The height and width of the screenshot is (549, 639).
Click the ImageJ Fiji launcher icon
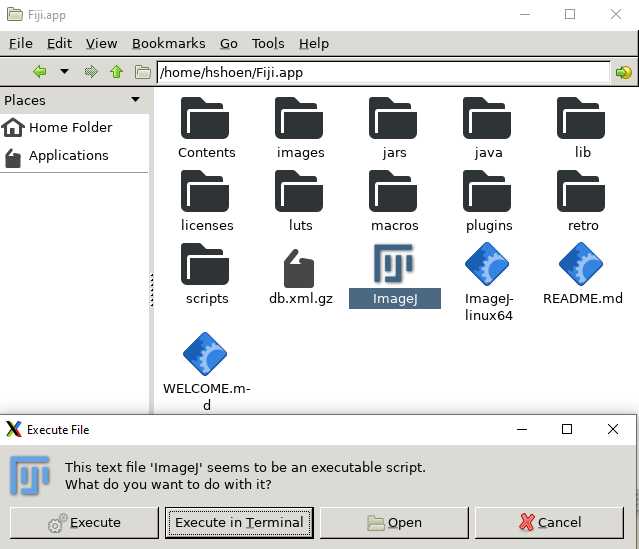[394, 264]
